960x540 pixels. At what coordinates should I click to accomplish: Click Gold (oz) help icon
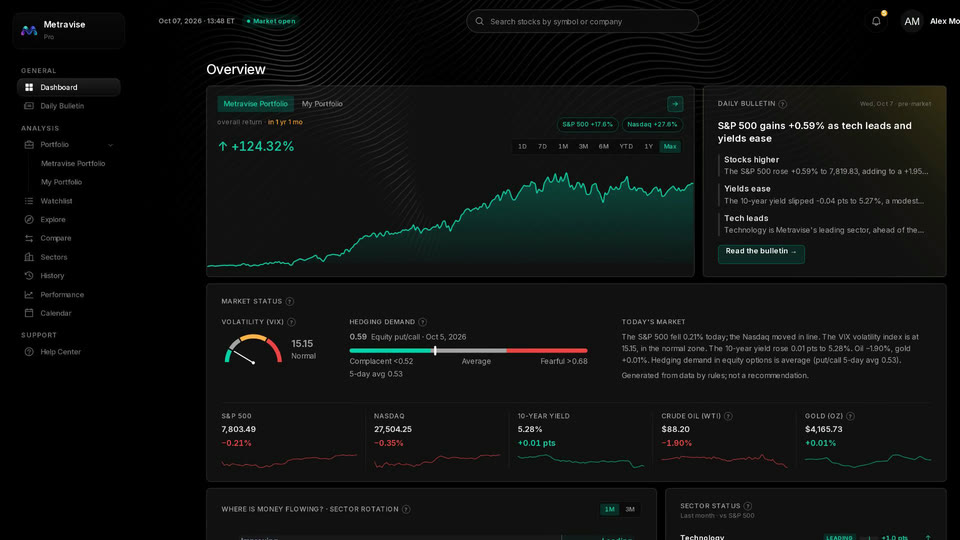tap(850, 416)
